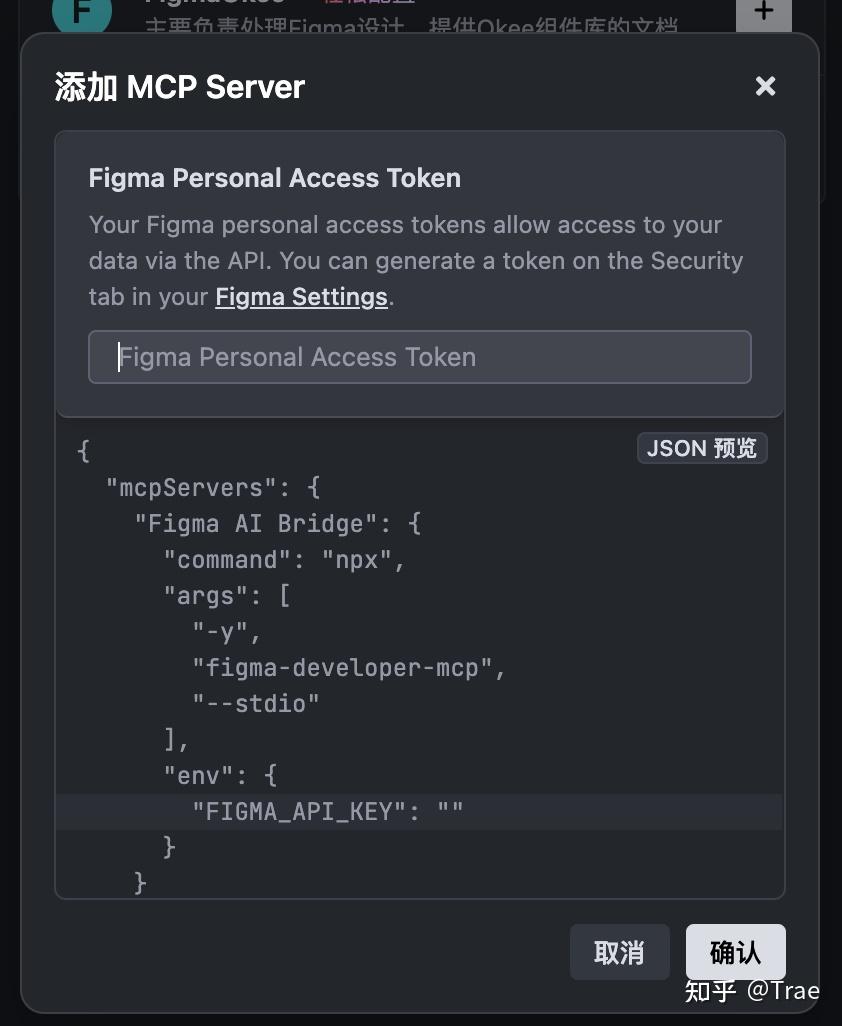
Task: Click the plus icon to add FigmaOkee
Action: click(763, 11)
